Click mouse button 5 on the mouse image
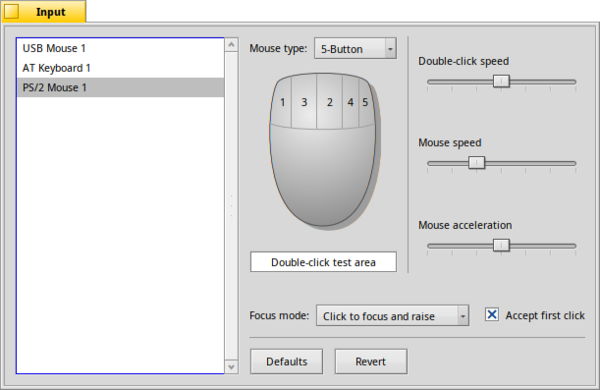The height and width of the screenshot is (390, 600). coord(366,102)
